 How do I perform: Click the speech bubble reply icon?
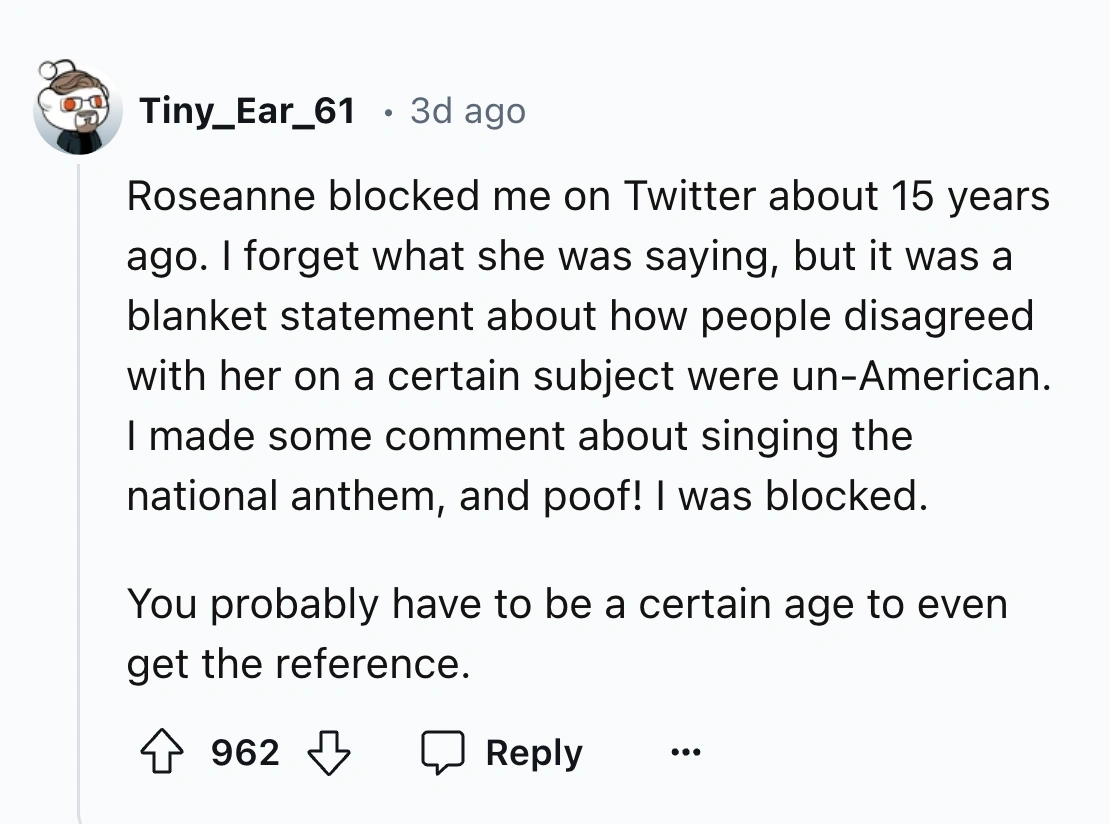point(443,752)
